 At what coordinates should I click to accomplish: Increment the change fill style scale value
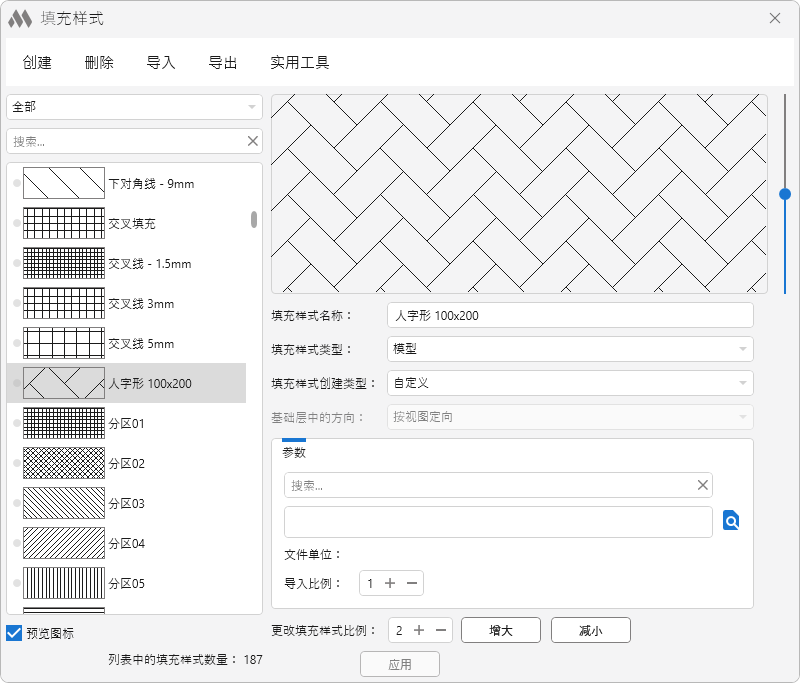[x=419, y=630]
